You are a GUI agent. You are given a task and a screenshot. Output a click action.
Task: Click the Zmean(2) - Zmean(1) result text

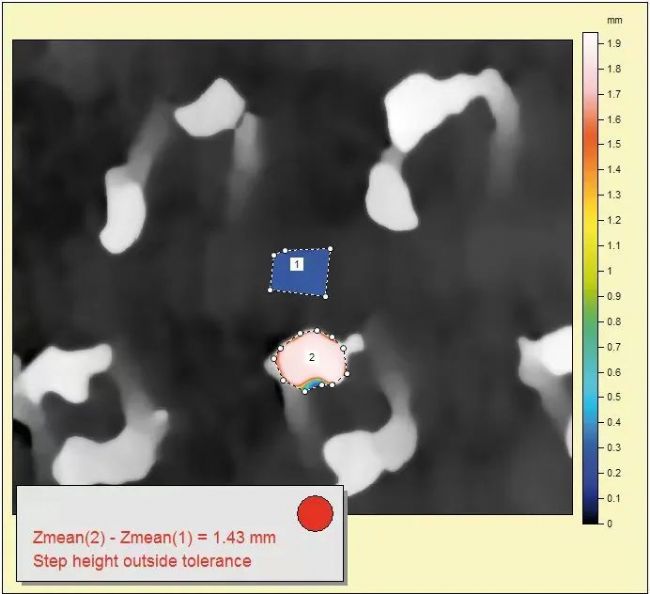154,538
